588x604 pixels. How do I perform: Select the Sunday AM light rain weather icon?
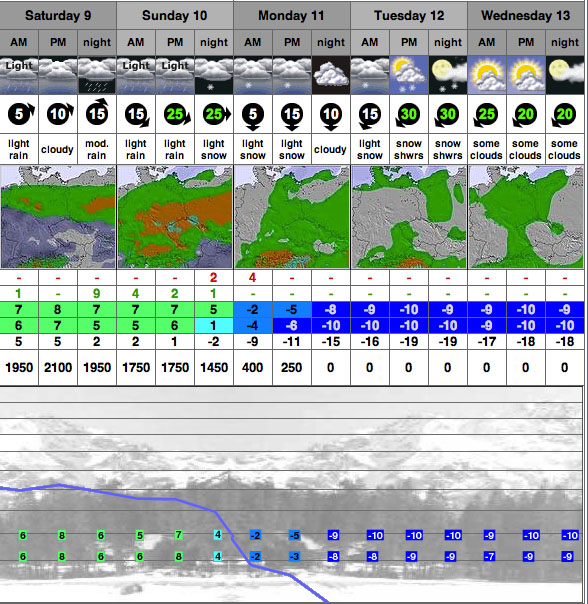pyautogui.click(x=136, y=75)
